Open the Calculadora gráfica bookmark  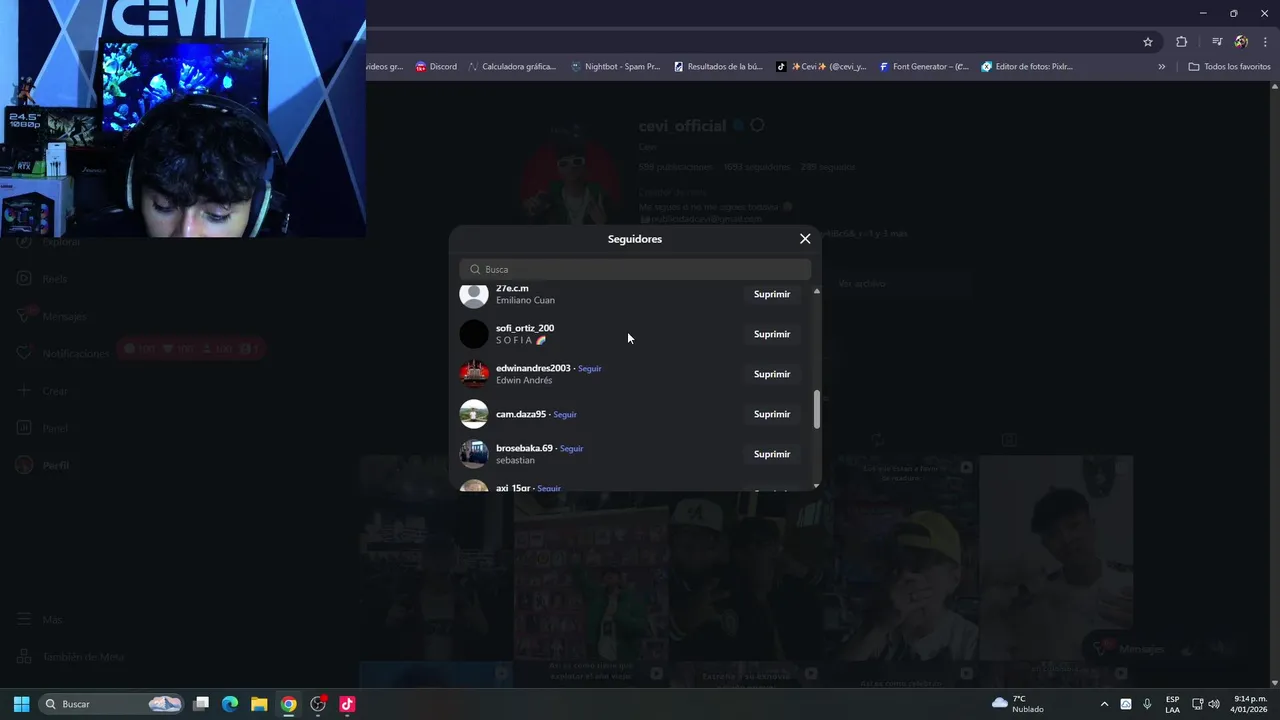(511, 67)
